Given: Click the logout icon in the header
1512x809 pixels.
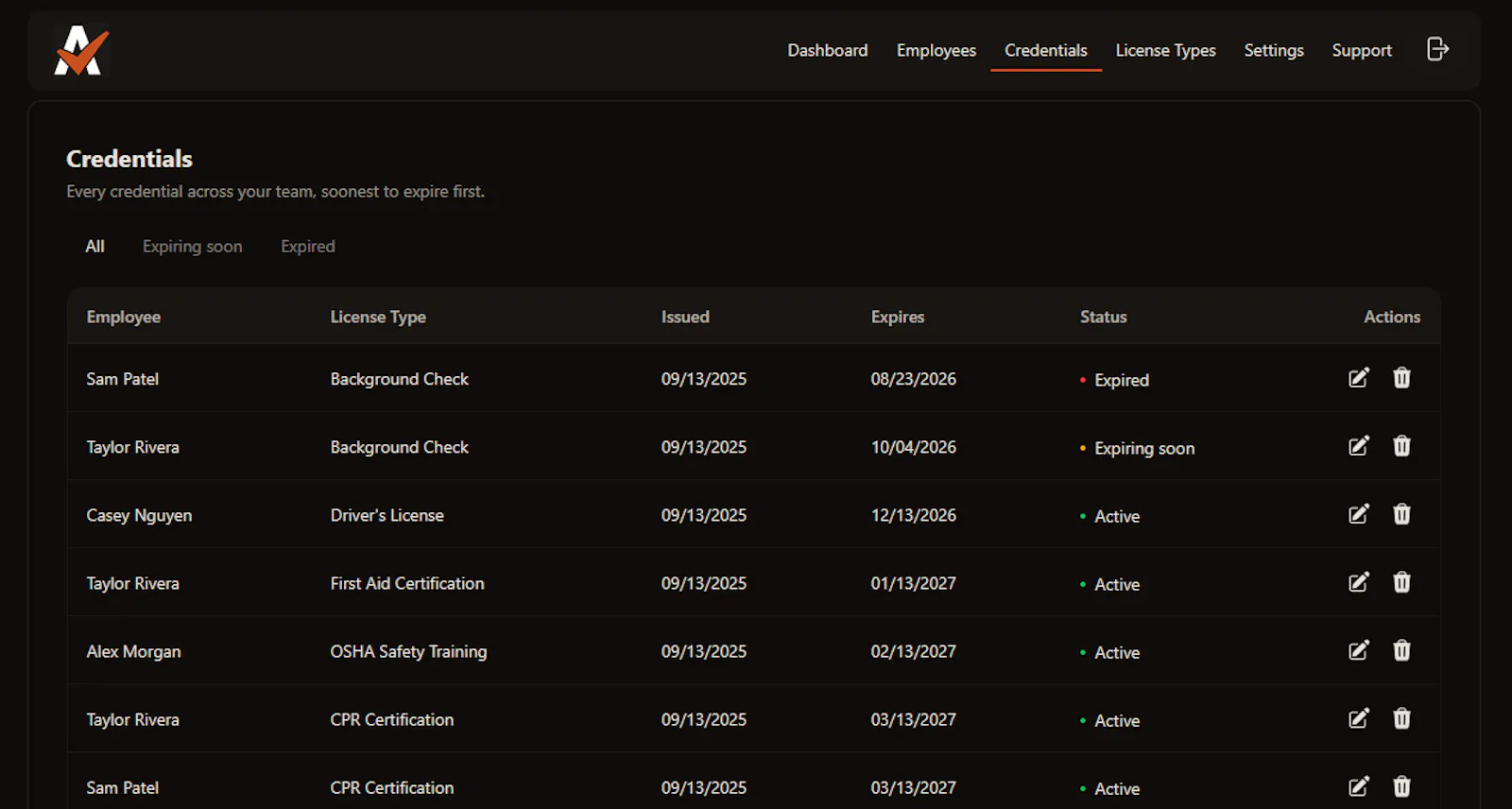Looking at the screenshot, I should [x=1437, y=49].
